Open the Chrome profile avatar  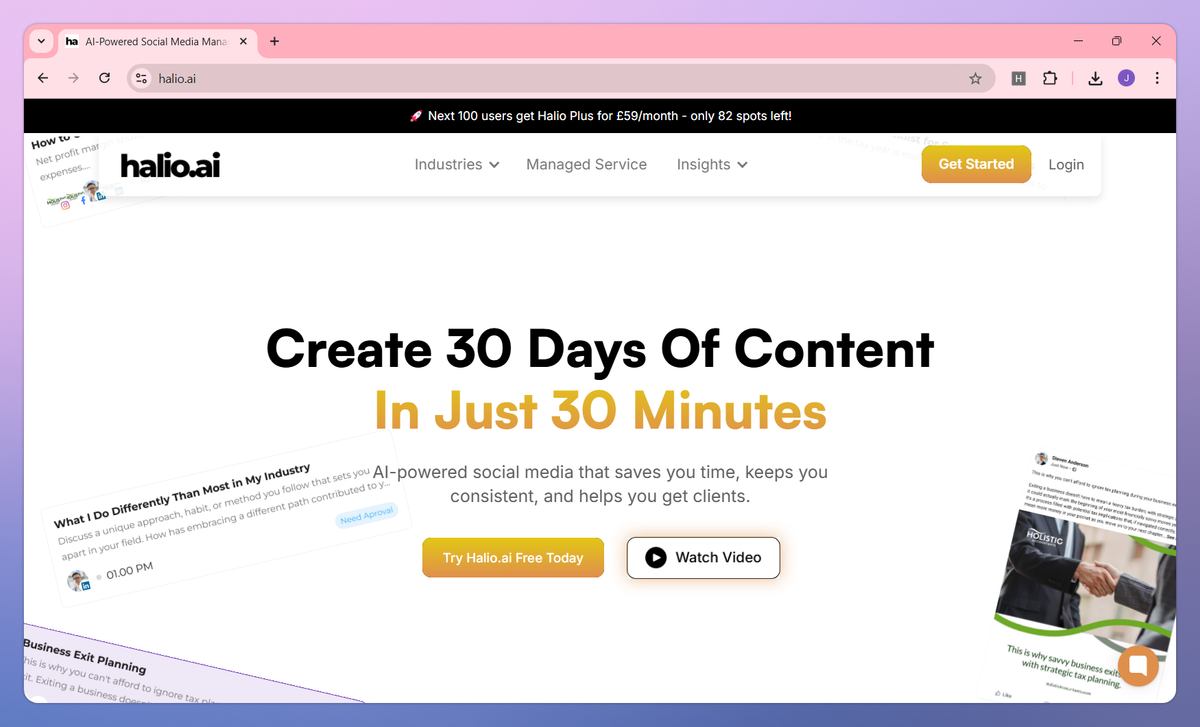click(1126, 78)
